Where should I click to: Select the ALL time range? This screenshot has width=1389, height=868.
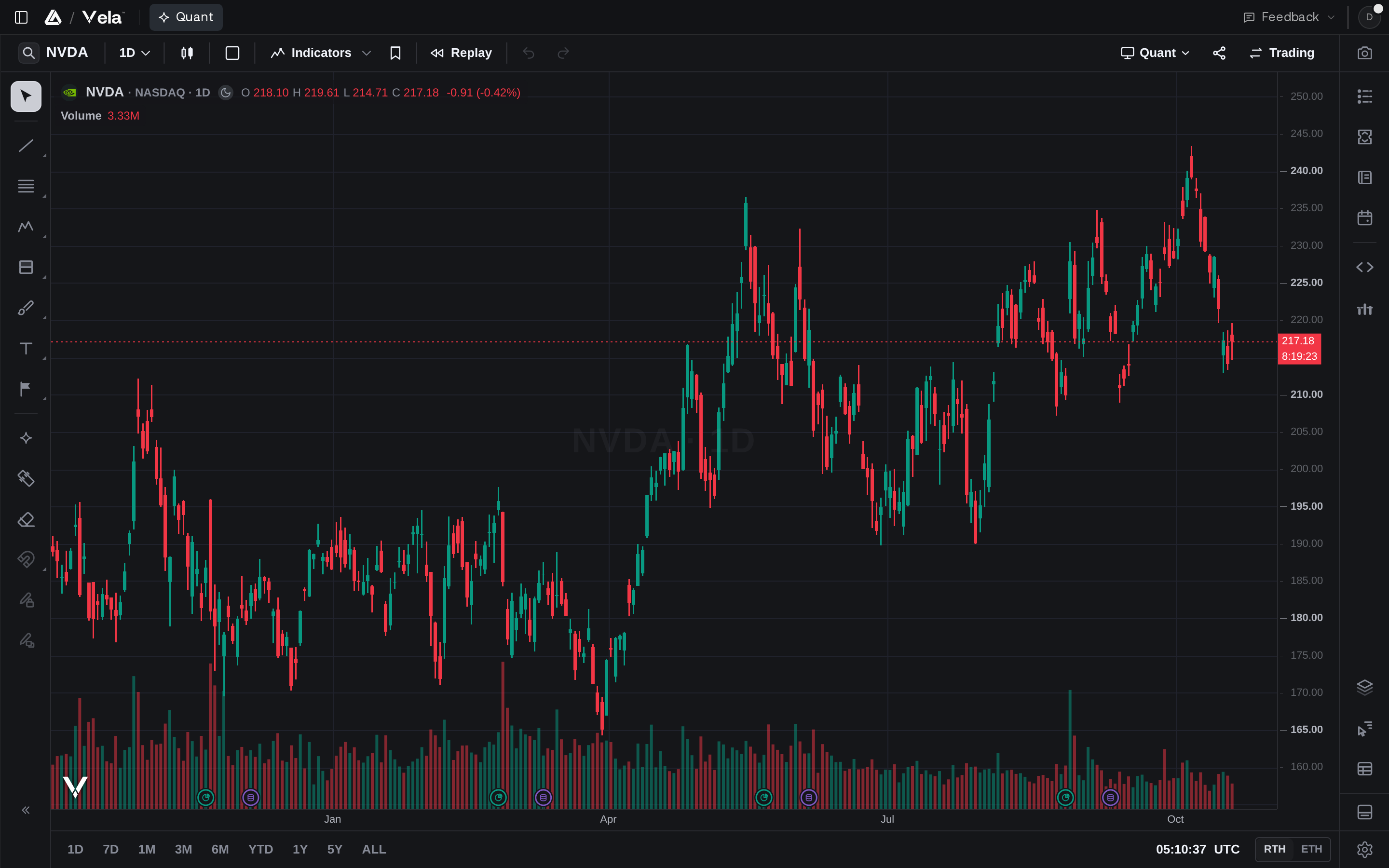[x=374, y=849]
